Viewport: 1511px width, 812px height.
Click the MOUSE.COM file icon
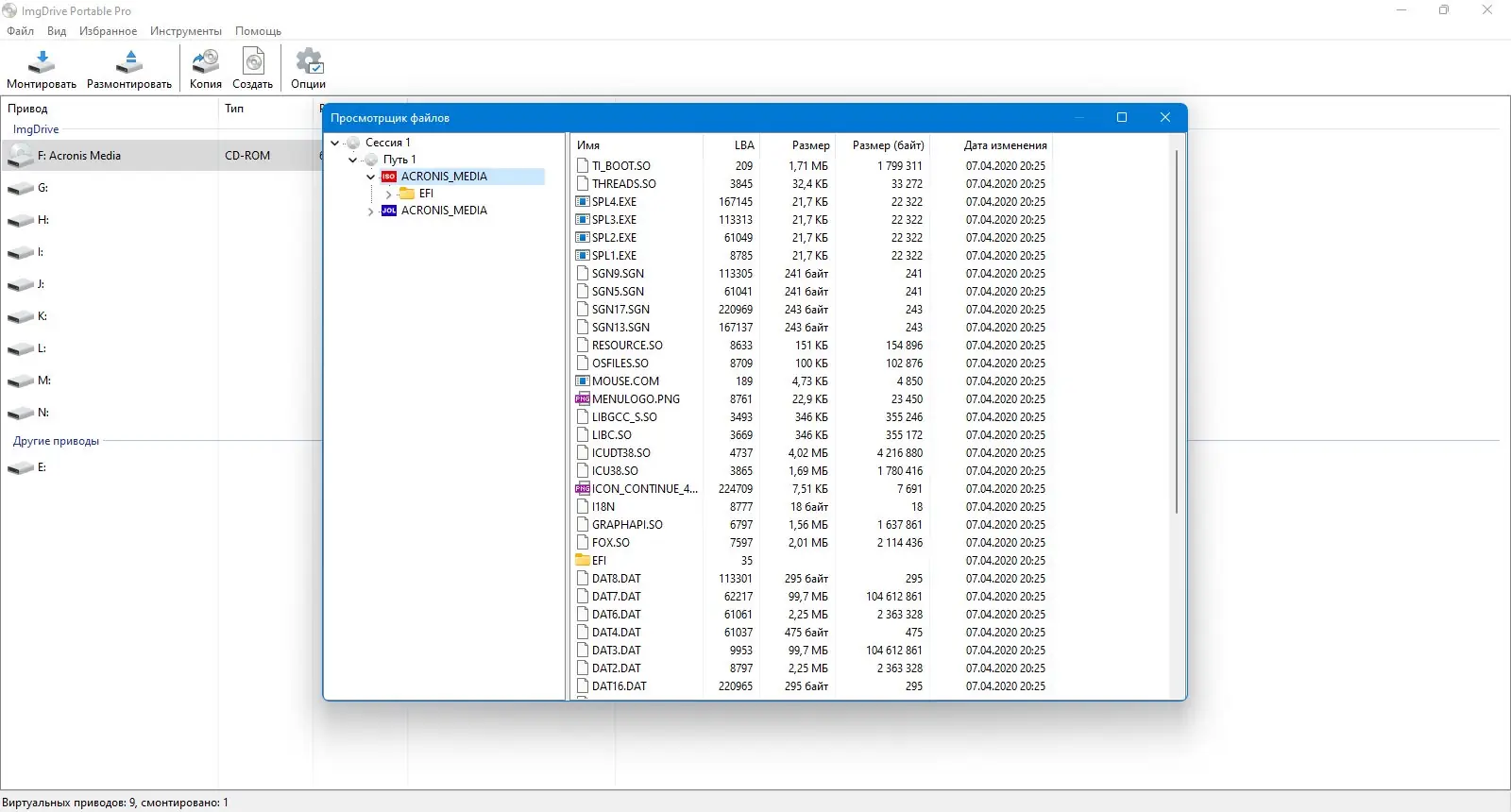[583, 381]
